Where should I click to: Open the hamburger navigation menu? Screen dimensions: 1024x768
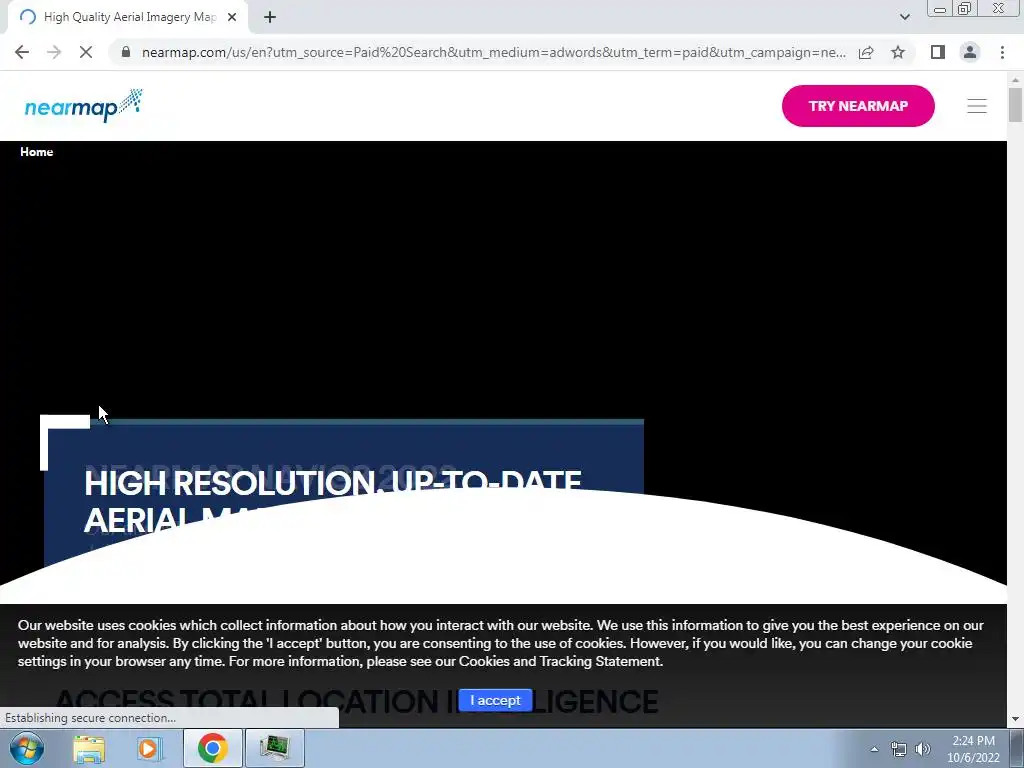pyautogui.click(x=976, y=106)
